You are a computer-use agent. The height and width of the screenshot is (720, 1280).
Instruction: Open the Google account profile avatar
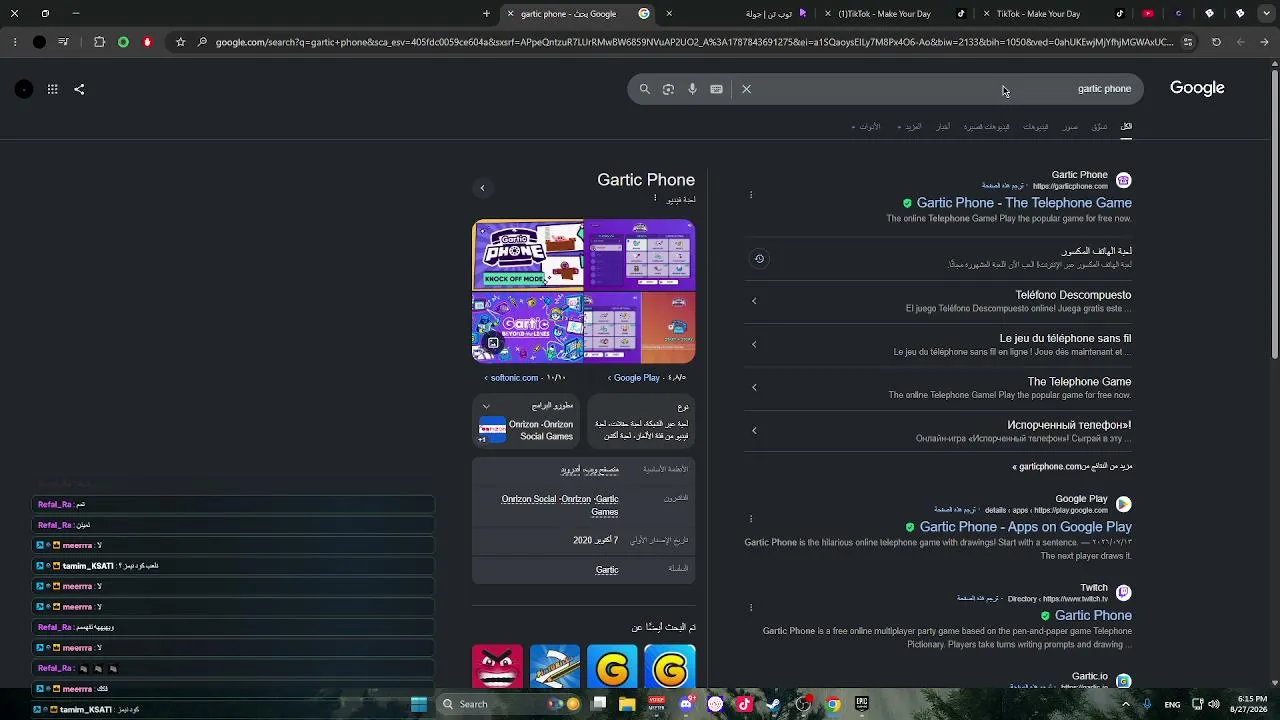(24, 89)
